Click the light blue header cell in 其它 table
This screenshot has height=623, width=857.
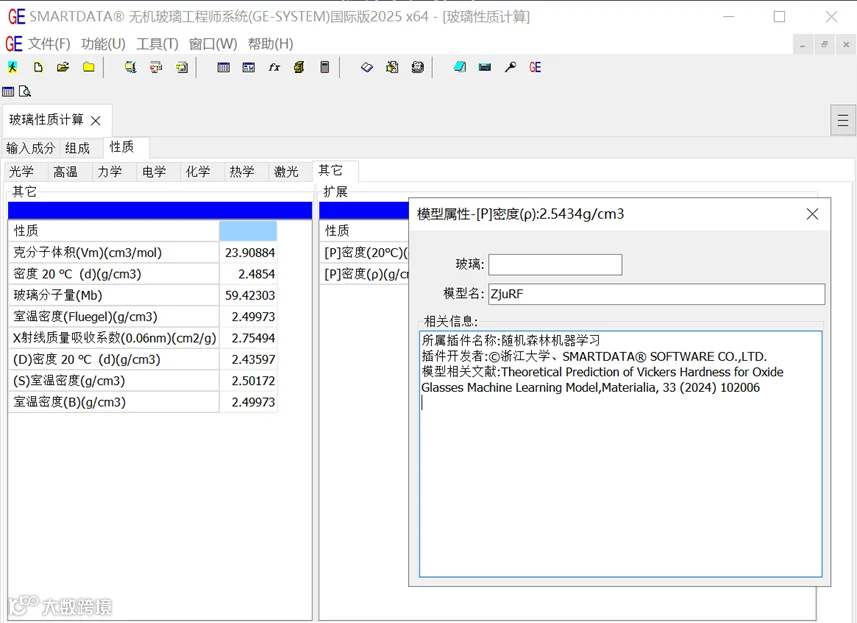point(248,231)
